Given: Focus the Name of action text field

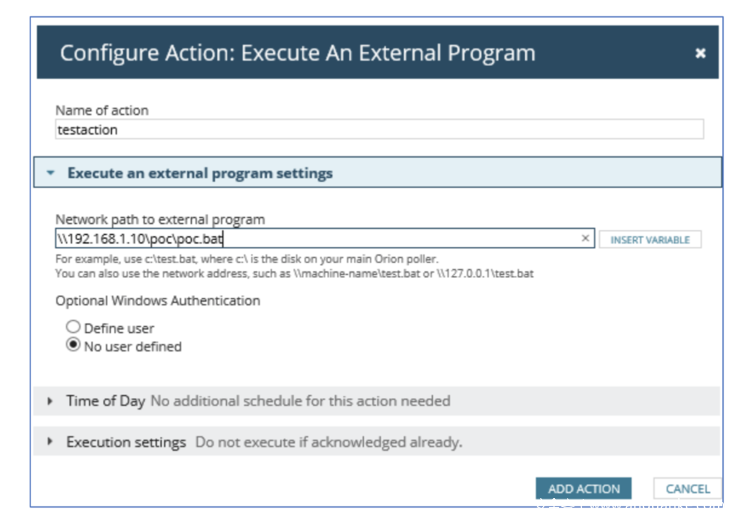Looking at the screenshot, I should [x=379, y=130].
